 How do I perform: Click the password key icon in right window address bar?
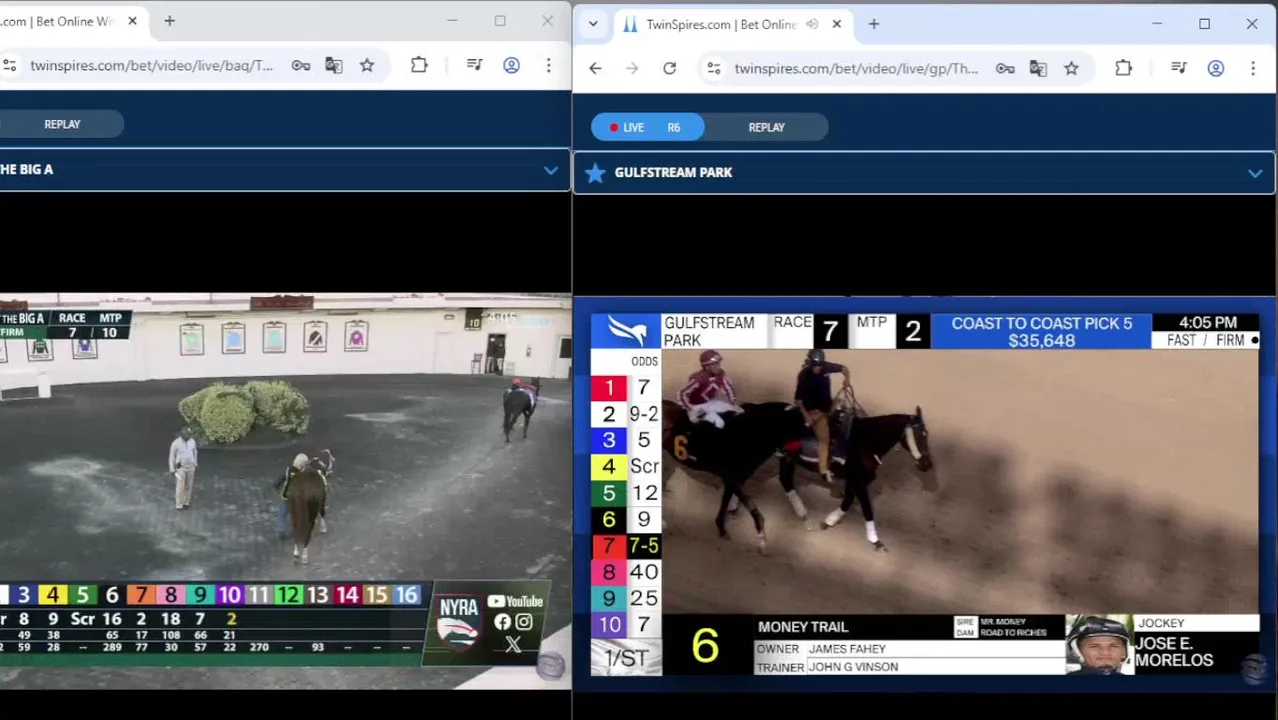[x=1005, y=68]
